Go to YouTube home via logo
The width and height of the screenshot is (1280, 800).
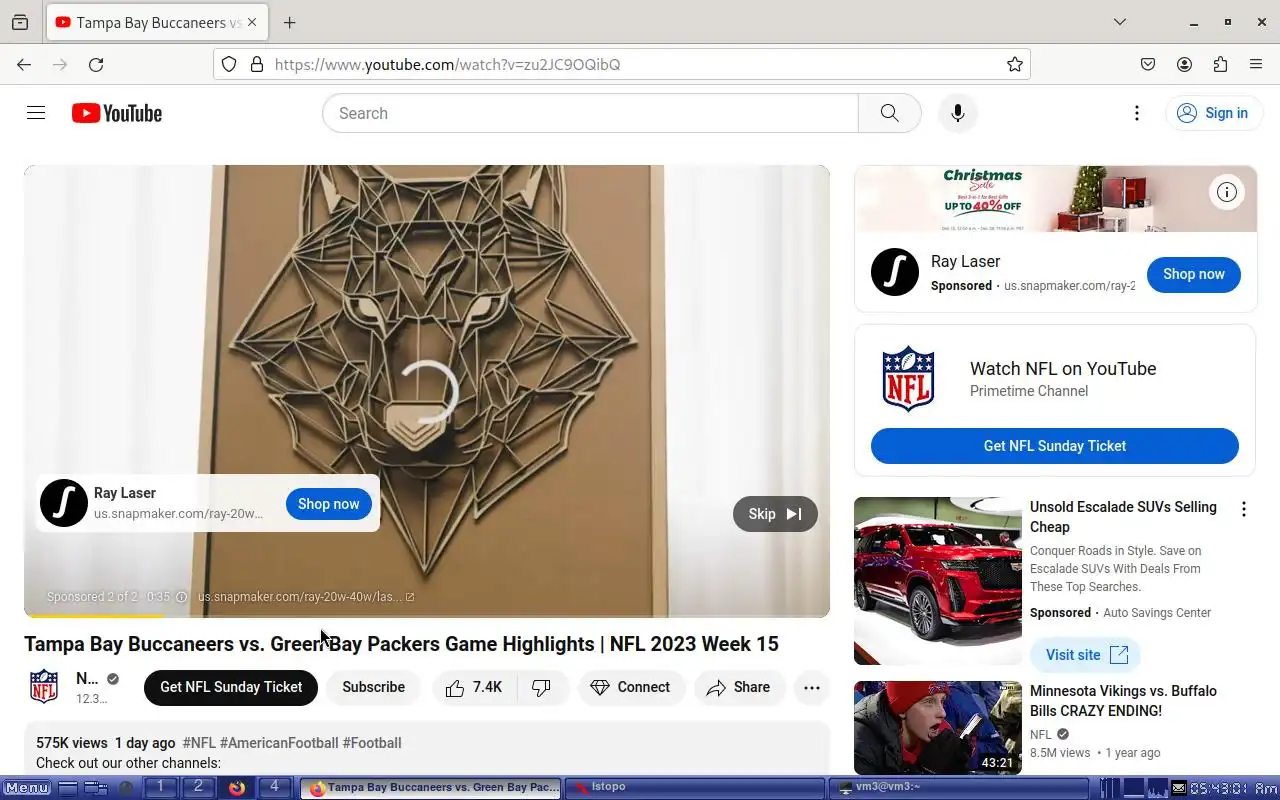(x=117, y=113)
